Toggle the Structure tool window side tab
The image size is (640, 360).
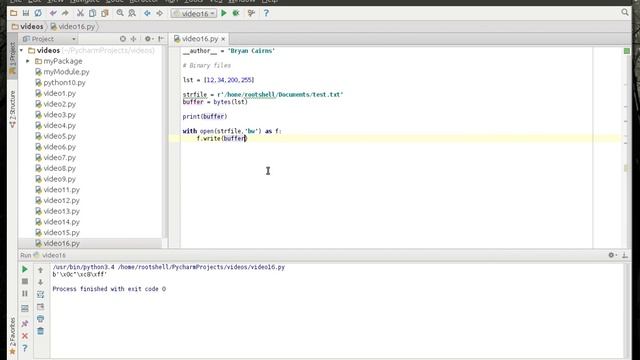click(x=13, y=109)
